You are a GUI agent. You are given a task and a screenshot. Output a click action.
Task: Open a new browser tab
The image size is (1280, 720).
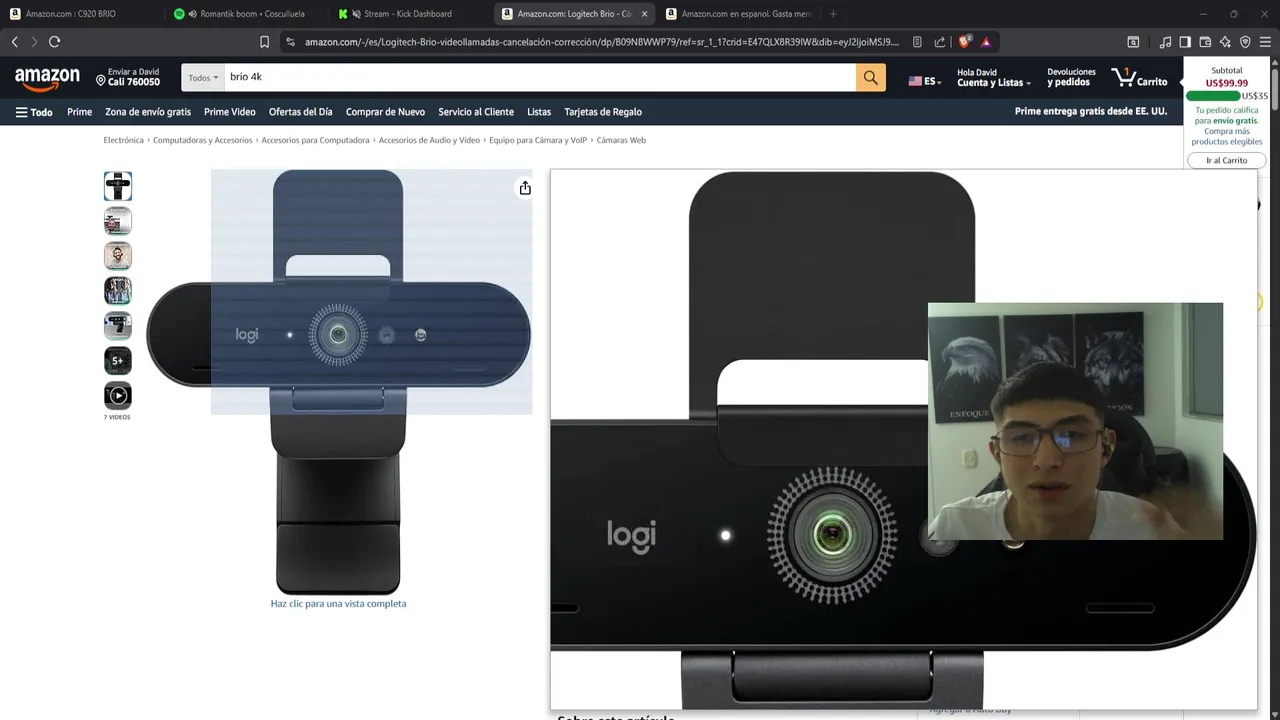click(x=833, y=14)
